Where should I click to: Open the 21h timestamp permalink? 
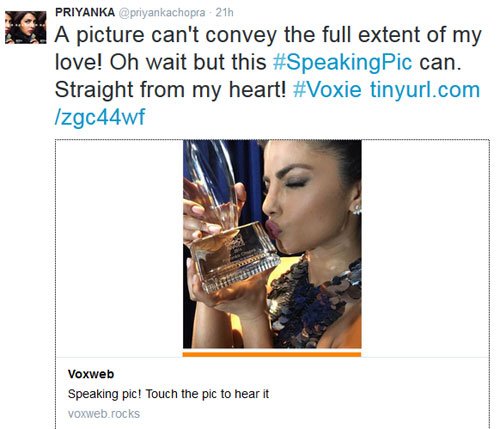tap(224, 13)
